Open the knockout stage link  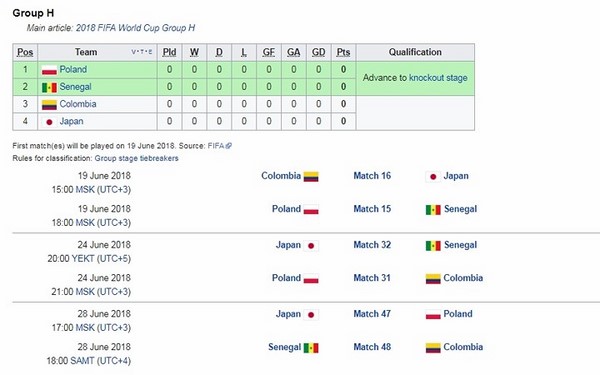438,78
